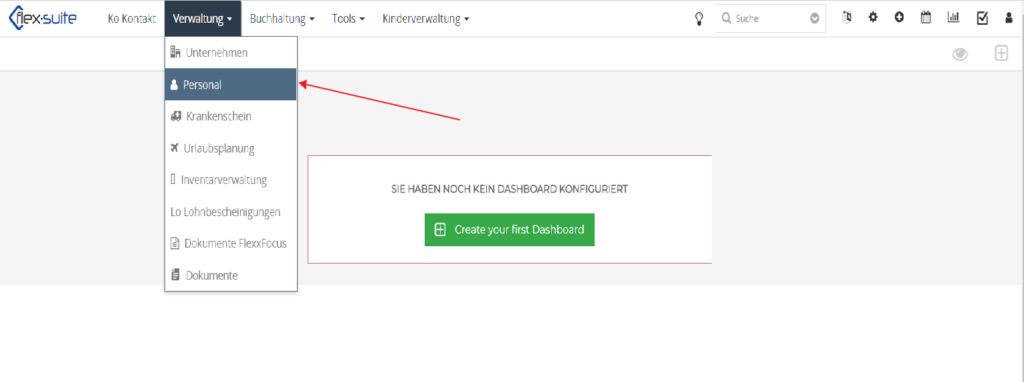Image resolution: width=1024 pixels, height=382 pixels.
Task: Select Personal from Verwaltung menu
Action: pyautogui.click(x=231, y=85)
